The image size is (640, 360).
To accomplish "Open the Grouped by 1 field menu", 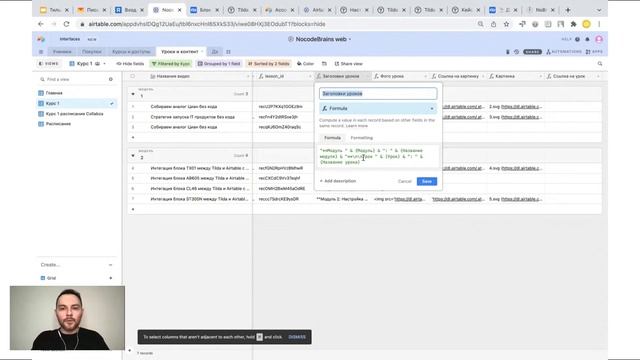I will coord(219,64).
